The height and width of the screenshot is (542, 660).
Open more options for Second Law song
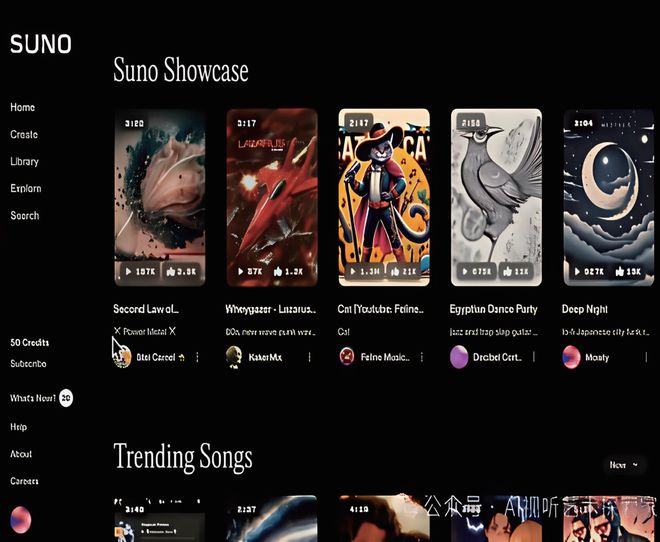coord(197,357)
